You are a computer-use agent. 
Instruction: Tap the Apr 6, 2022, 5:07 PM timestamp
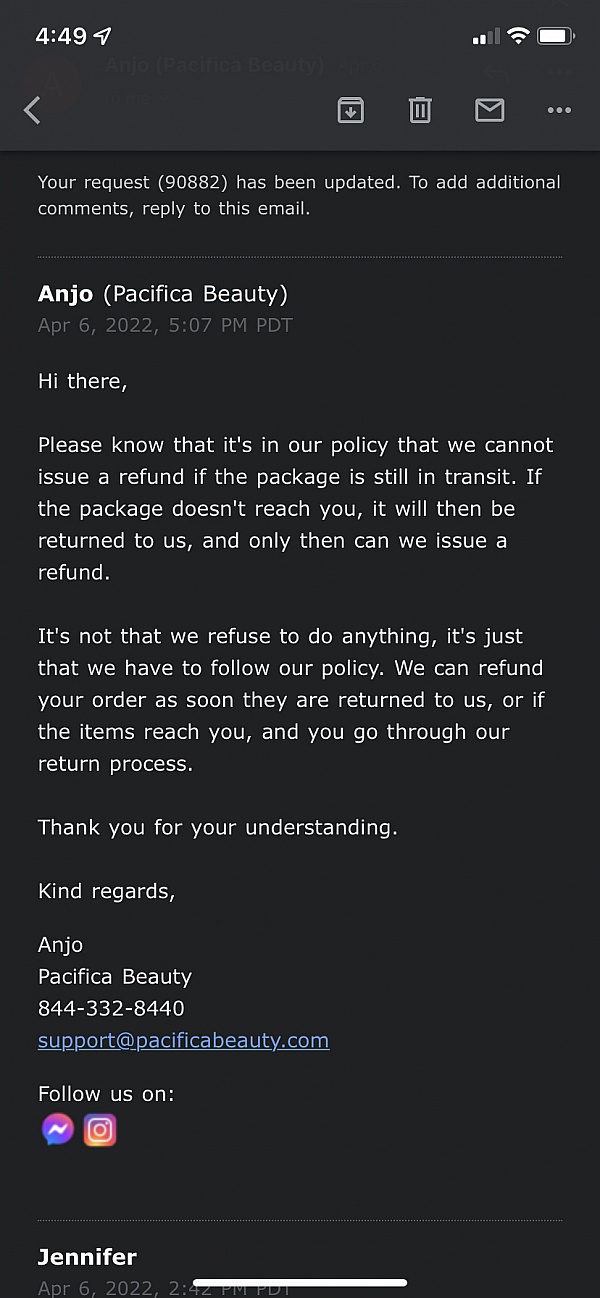coord(165,325)
